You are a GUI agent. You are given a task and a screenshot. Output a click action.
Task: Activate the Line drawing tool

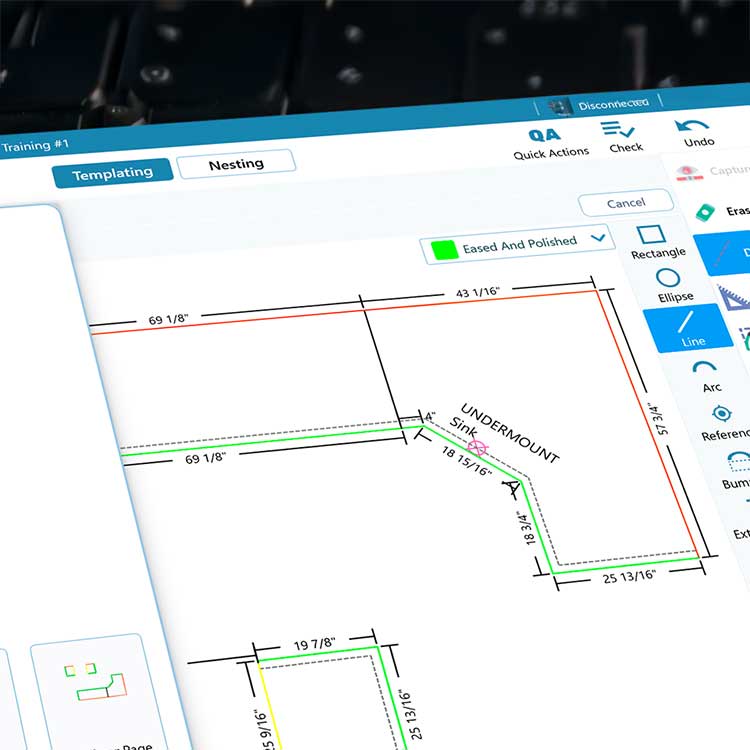689,327
